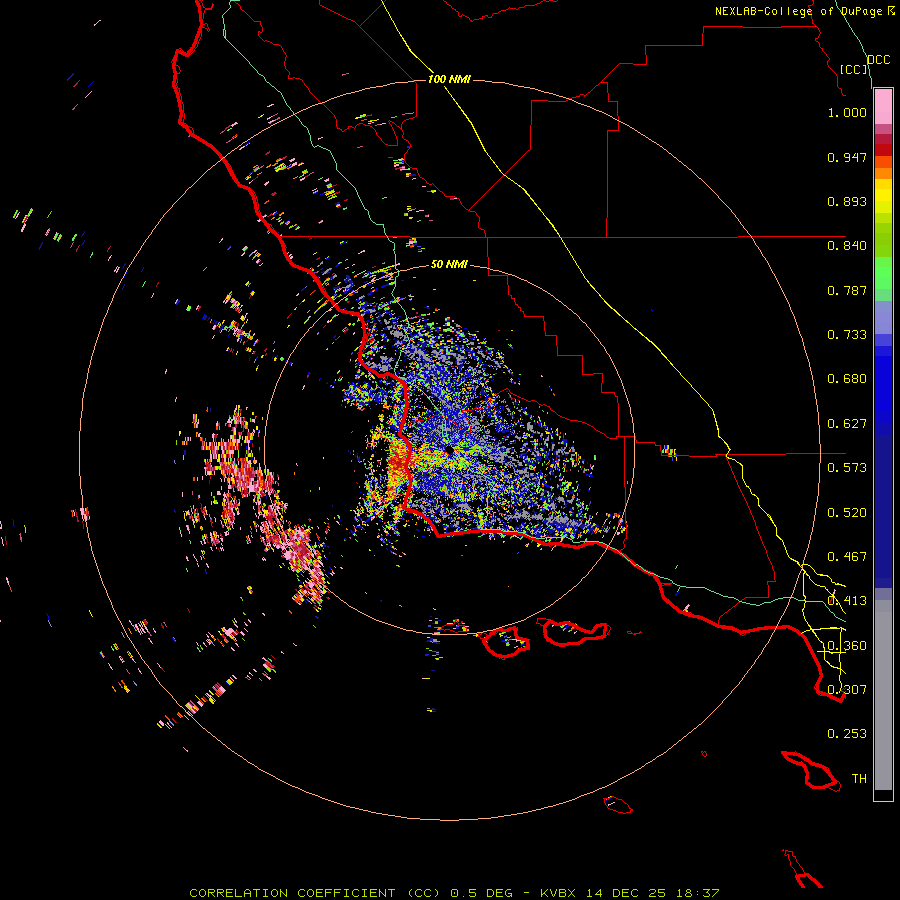Click CORRELATION COEFFICIENT in the caption
900x900 pixels.
[292, 893]
